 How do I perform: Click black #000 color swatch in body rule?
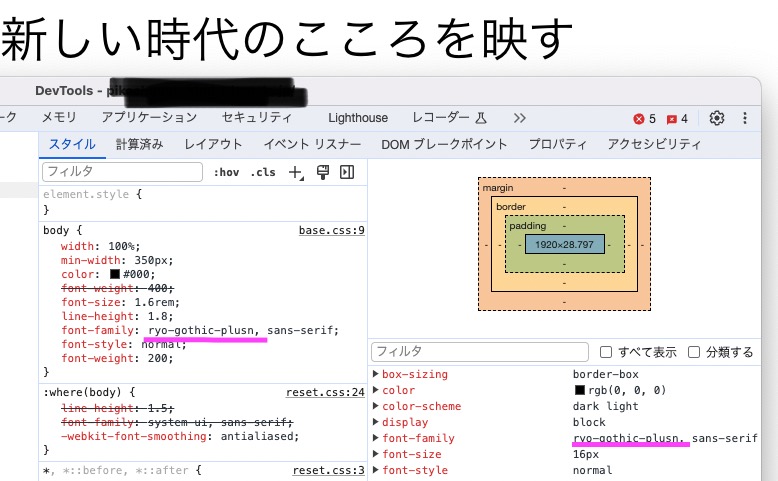pyautogui.click(x=115, y=274)
